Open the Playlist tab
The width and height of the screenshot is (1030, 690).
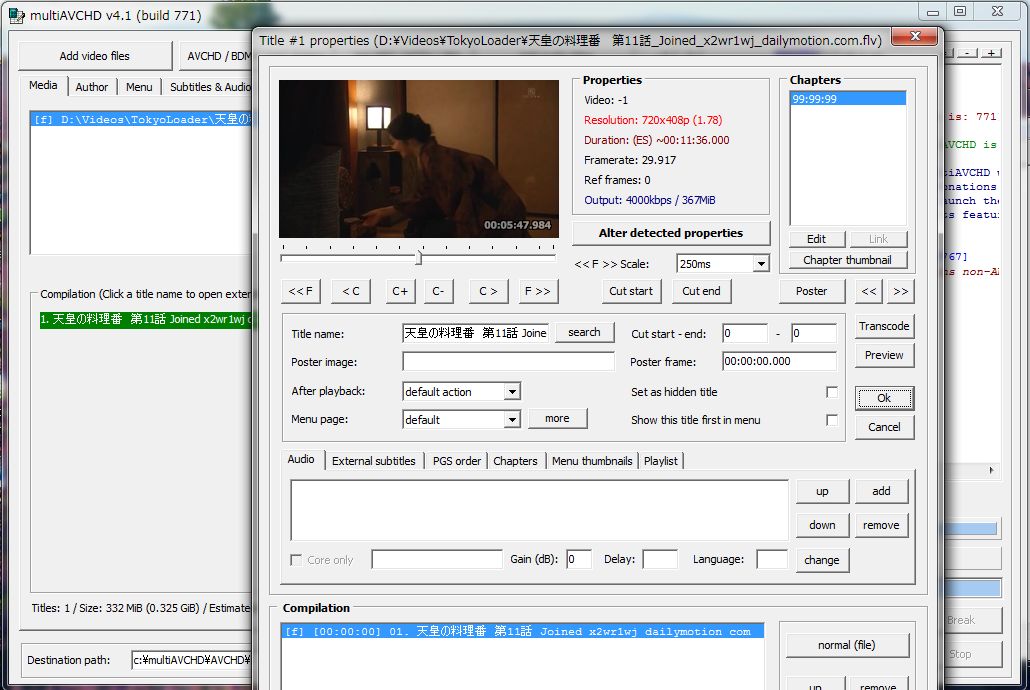coord(661,461)
